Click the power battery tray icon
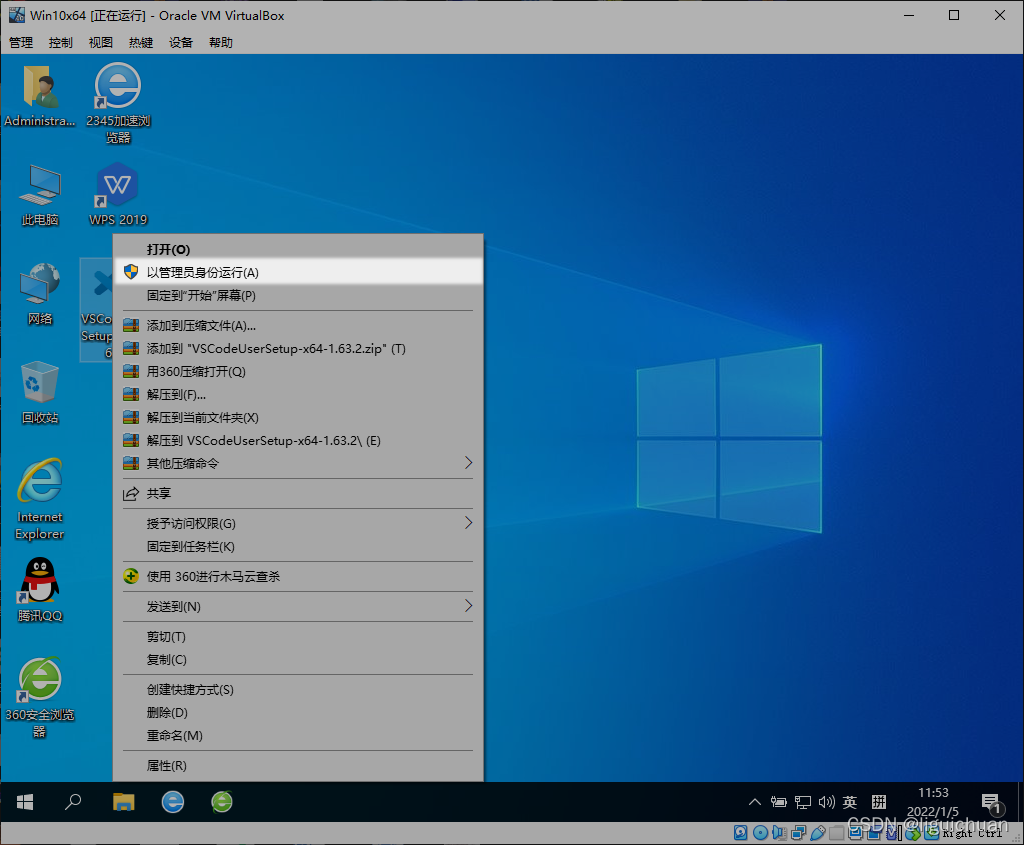The height and width of the screenshot is (845, 1024). [778, 802]
